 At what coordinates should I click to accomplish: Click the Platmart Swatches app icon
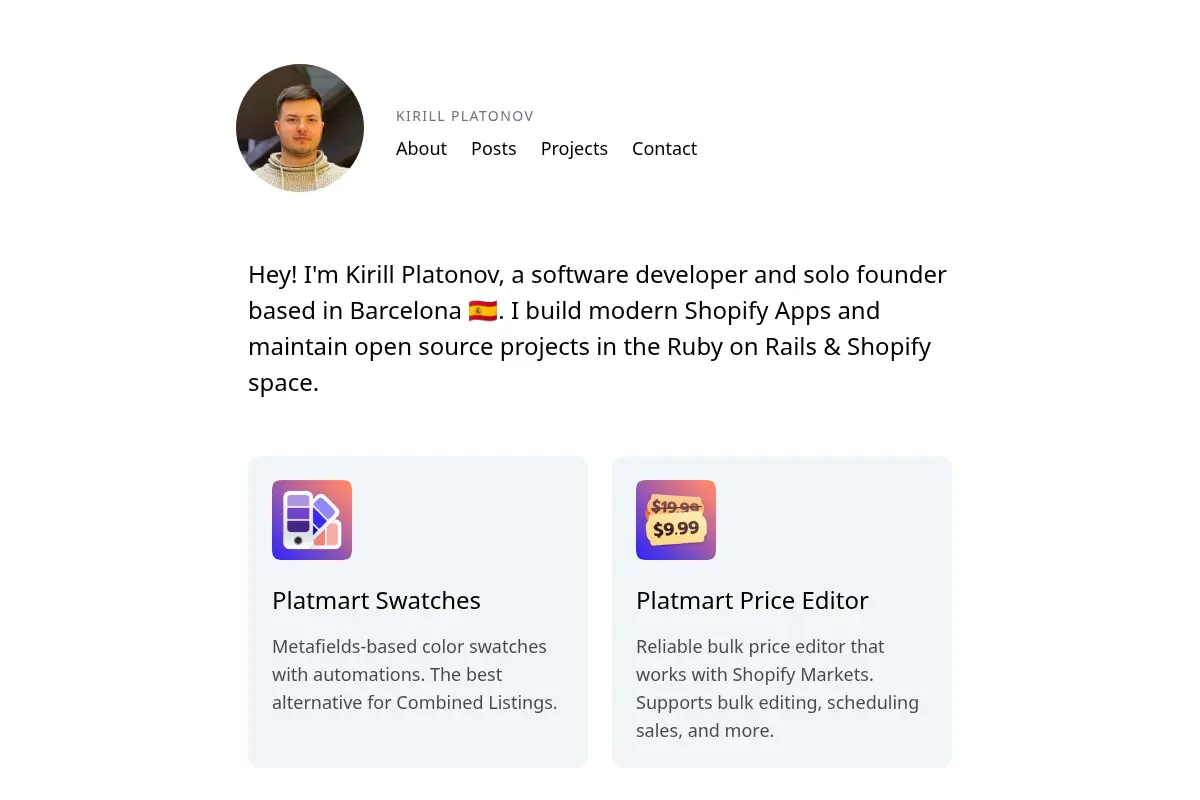click(x=312, y=520)
